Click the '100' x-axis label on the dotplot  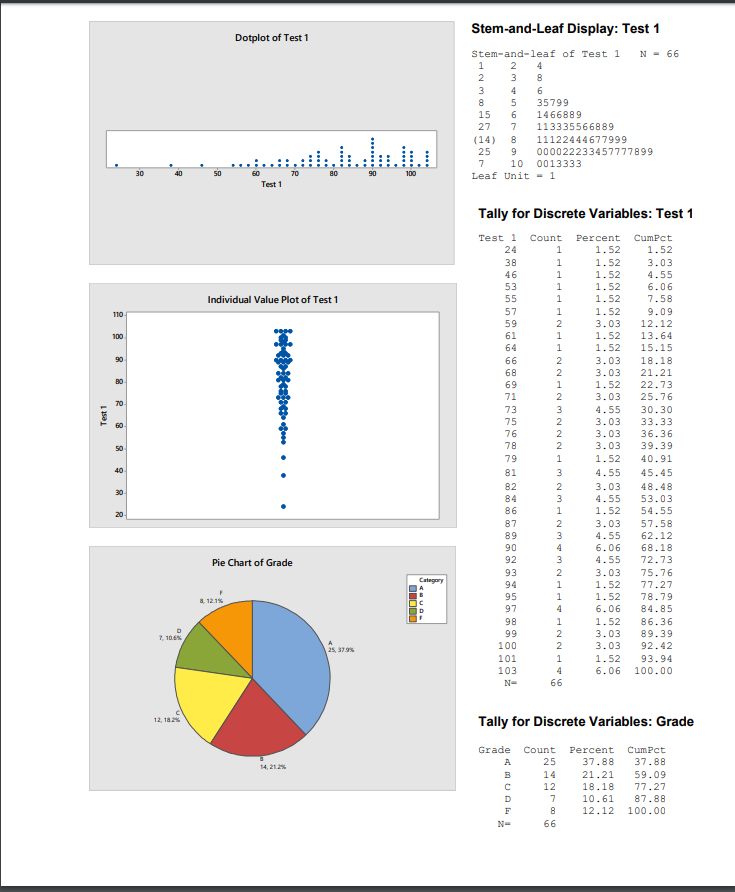pos(411,174)
